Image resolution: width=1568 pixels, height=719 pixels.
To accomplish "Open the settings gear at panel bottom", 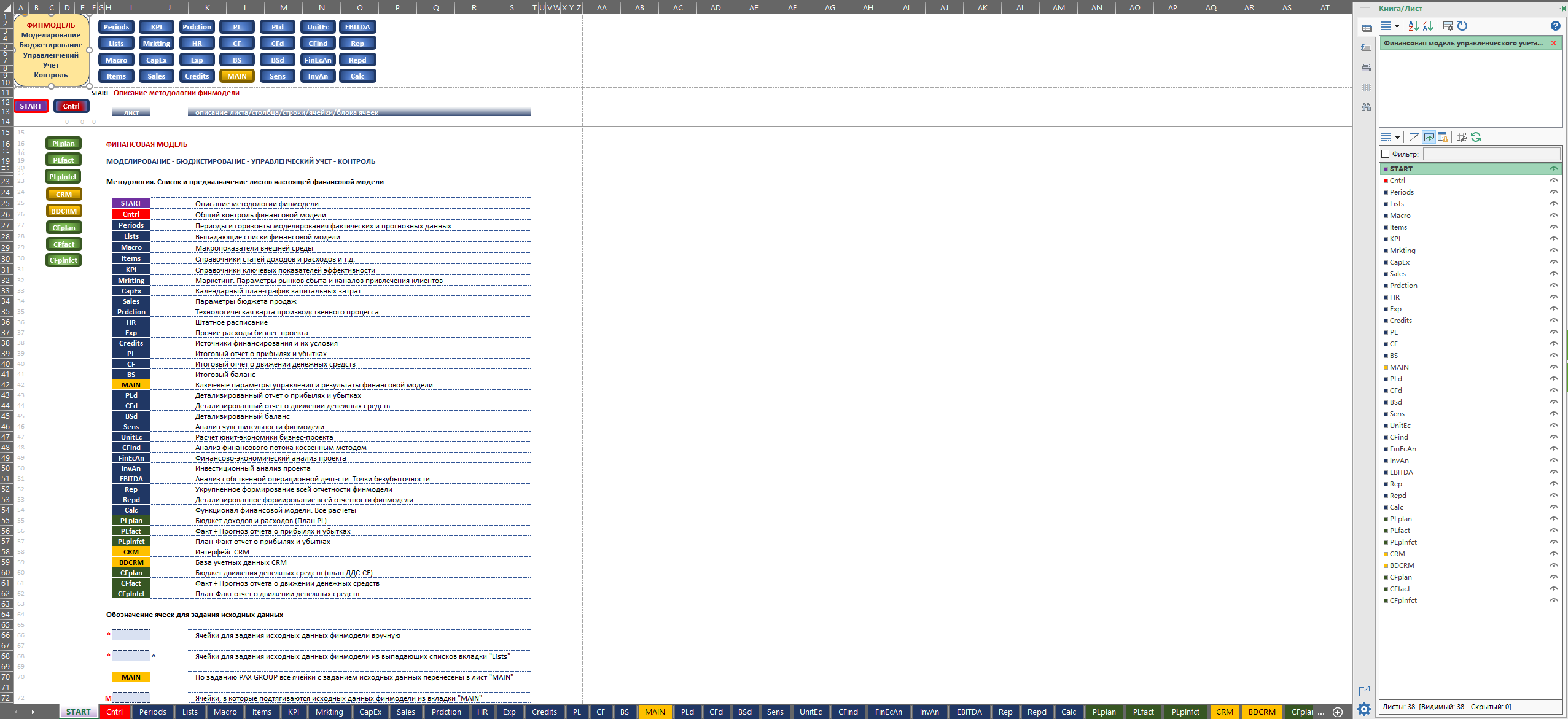I will (1364, 709).
